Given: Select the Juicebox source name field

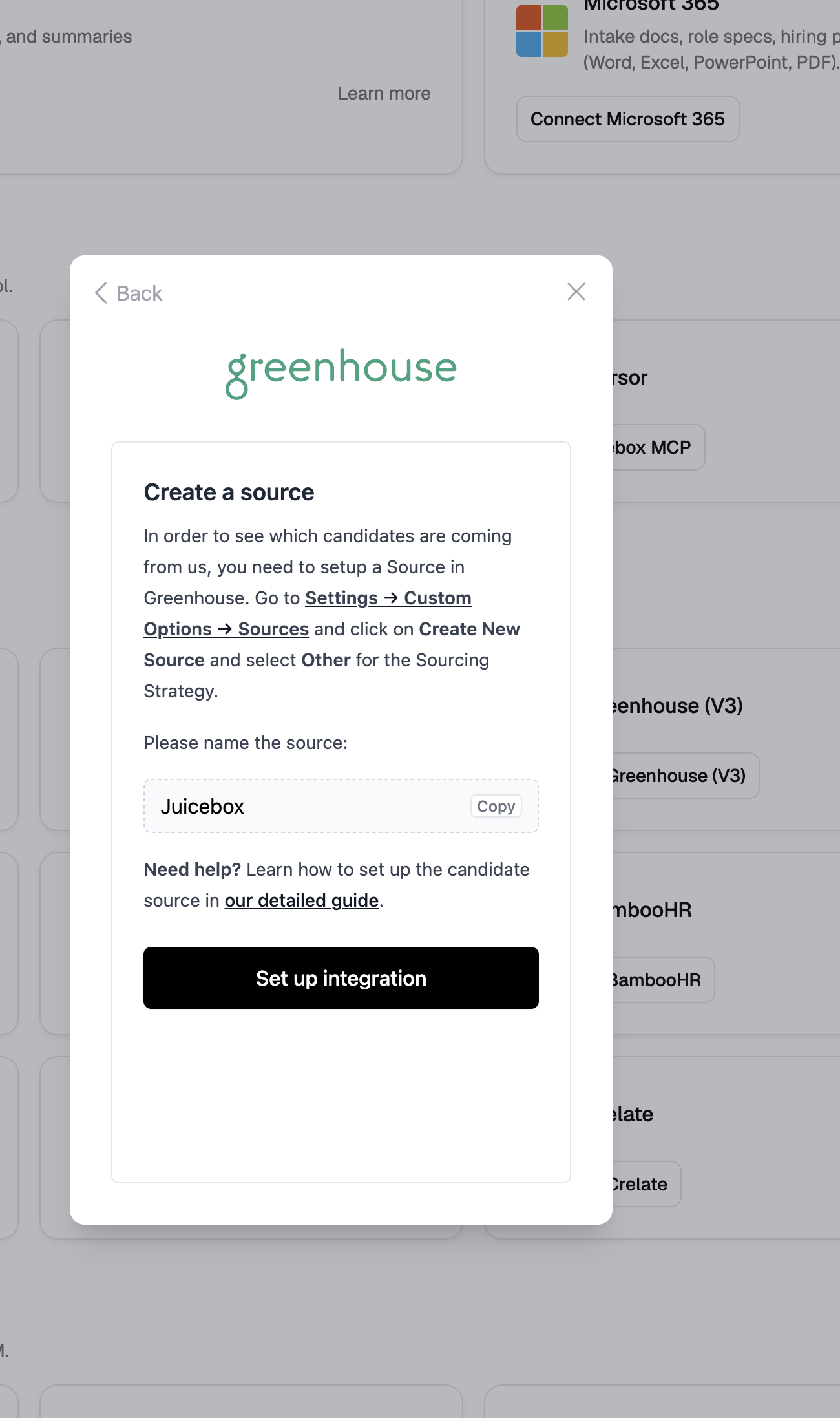Looking at the screenshot, I should [341, 806].
